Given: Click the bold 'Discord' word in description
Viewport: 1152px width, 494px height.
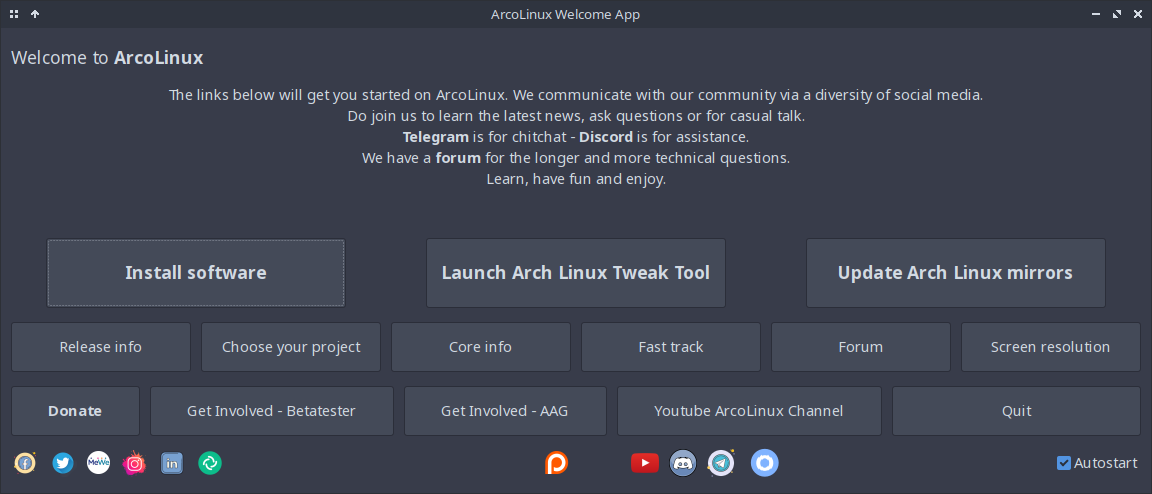Looking at the screenshot, I should point(606,137).
